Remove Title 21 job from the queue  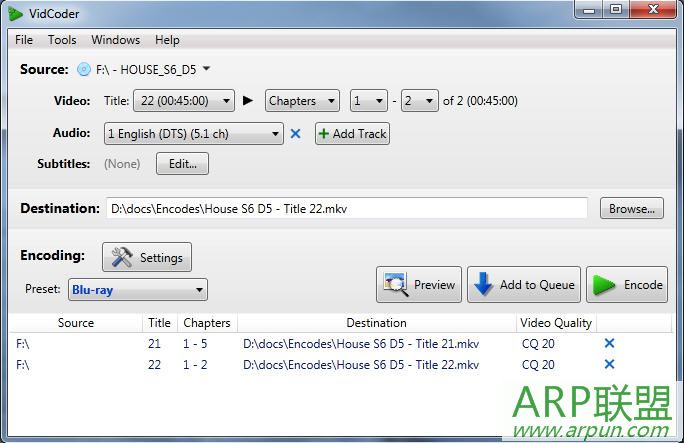tap(609, 343)
